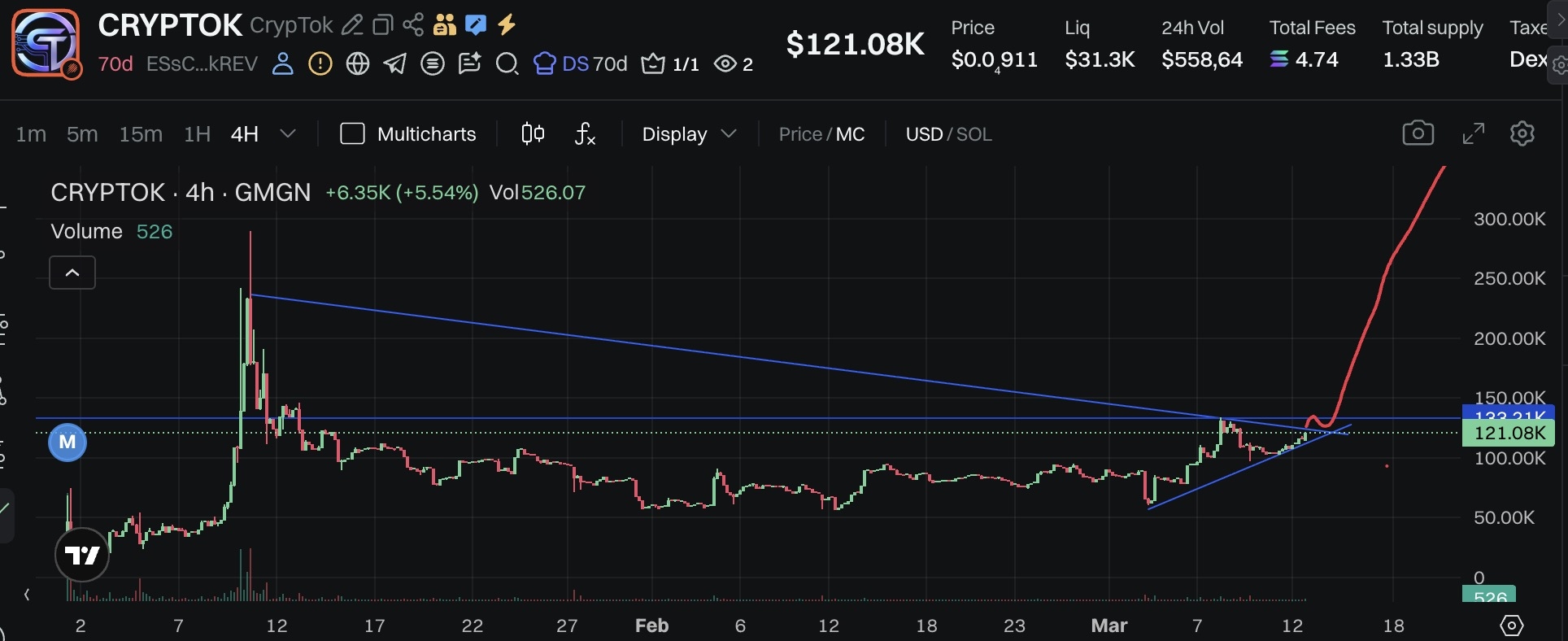This screenshot has width=1568, height=641.
Task: Open the website globe icon
Action: point(358,63)
